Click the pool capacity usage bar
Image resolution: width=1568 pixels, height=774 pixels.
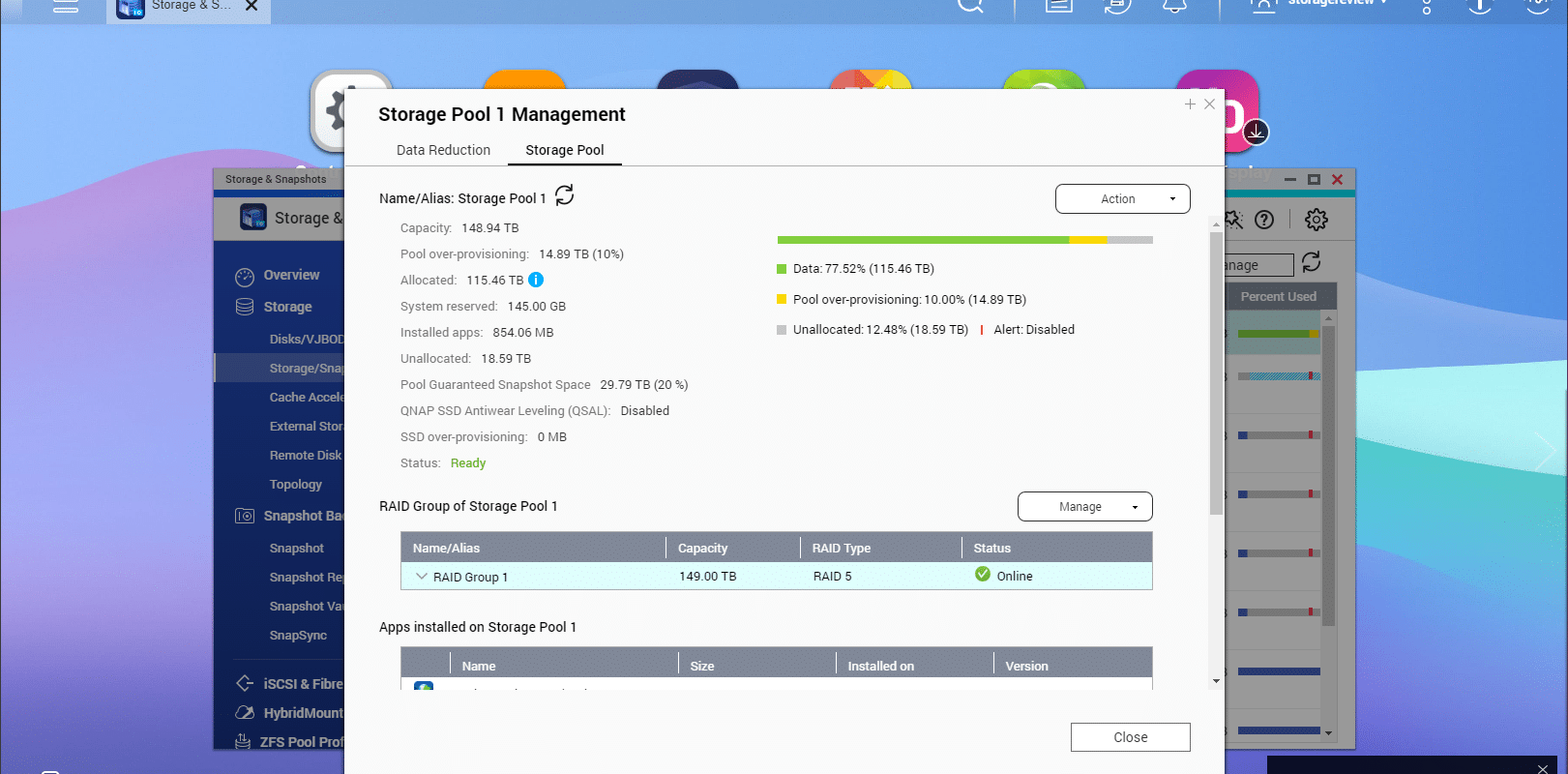pyautogui.click(x=964, y=240)
